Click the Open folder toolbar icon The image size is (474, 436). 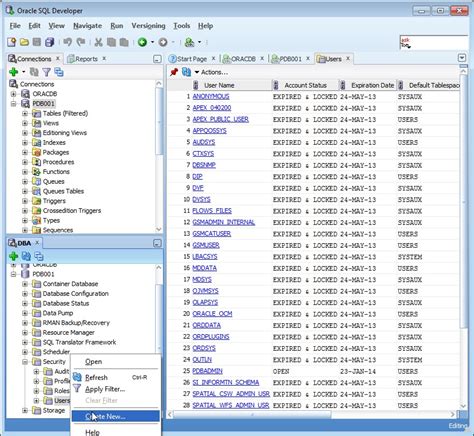[24, 42]
